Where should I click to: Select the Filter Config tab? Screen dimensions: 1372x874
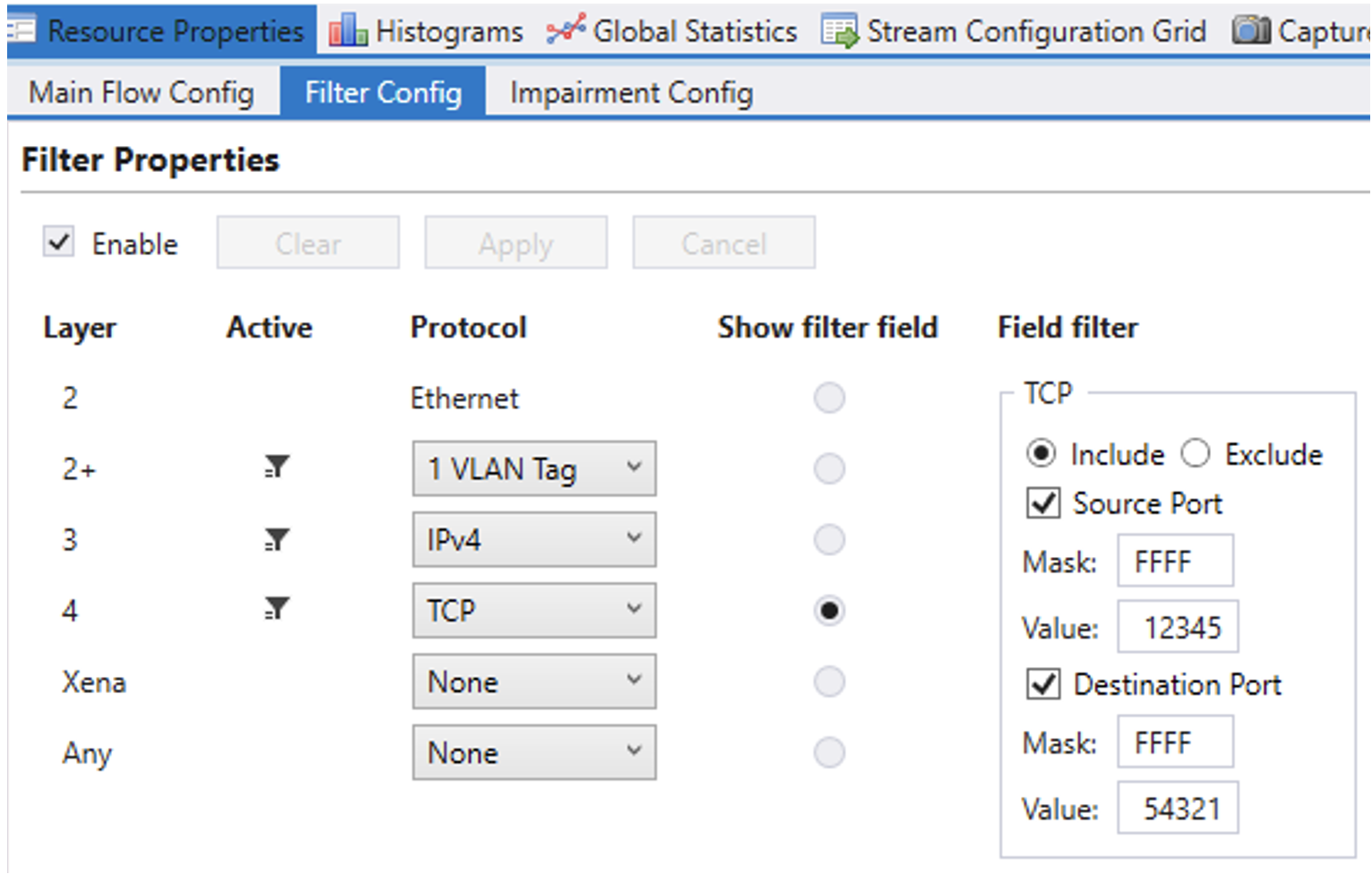pos(383,92)
